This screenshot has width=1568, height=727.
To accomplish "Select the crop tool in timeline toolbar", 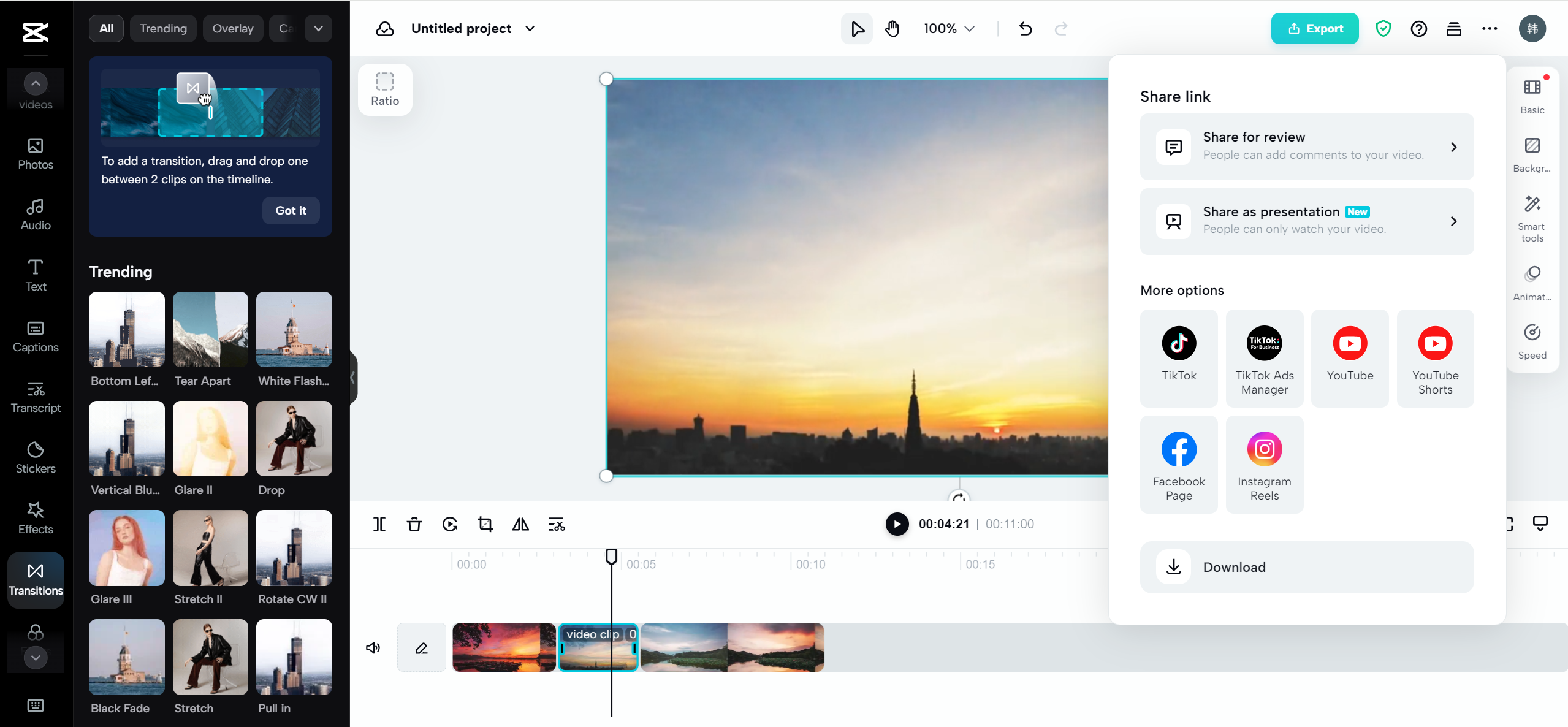I will (x=485, y=524).
